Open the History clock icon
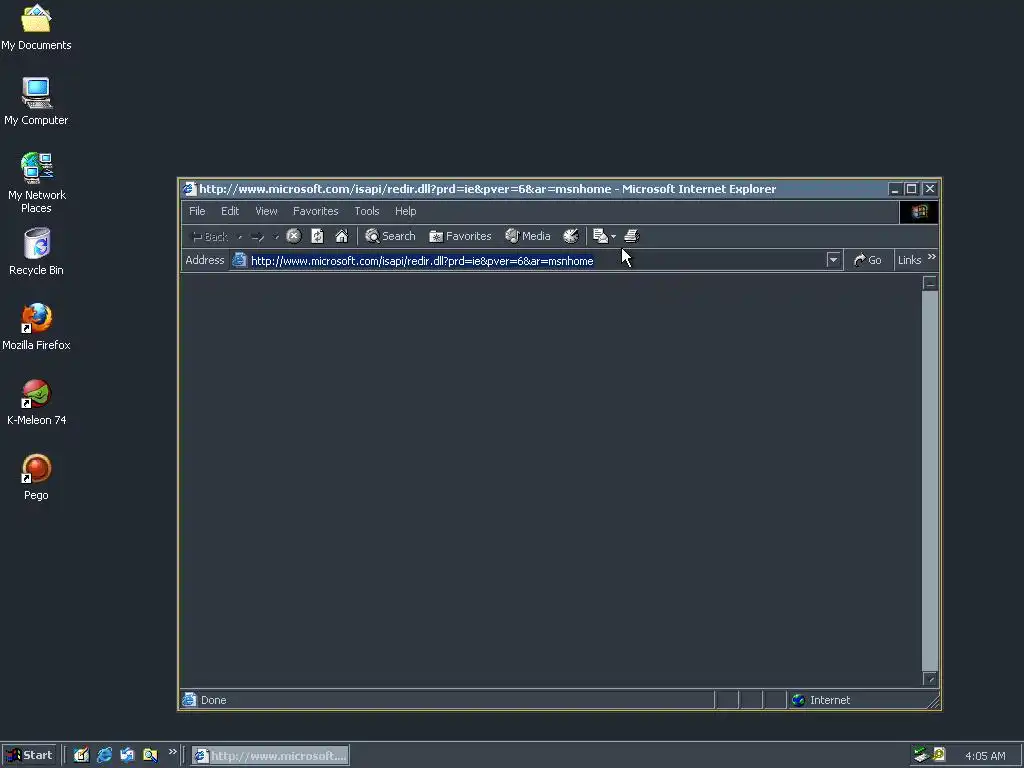The width and height of the screenshot is (1024, 768). point(571,236)
